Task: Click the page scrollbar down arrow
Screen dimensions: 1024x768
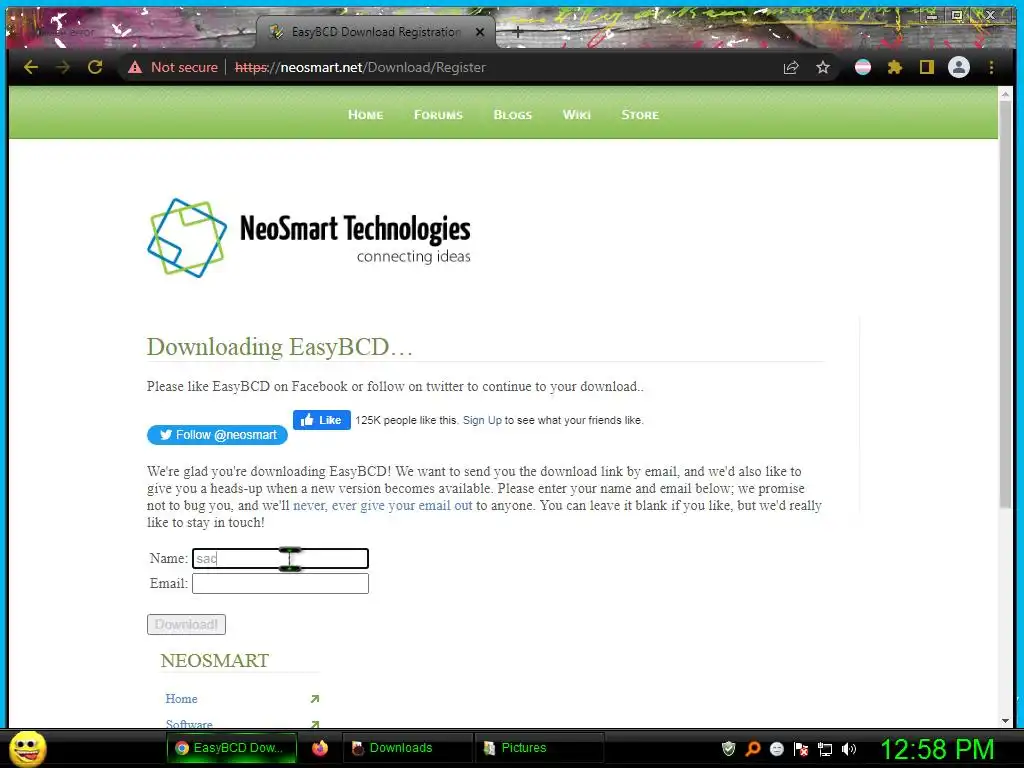Action: click(x=1005, y=721)
